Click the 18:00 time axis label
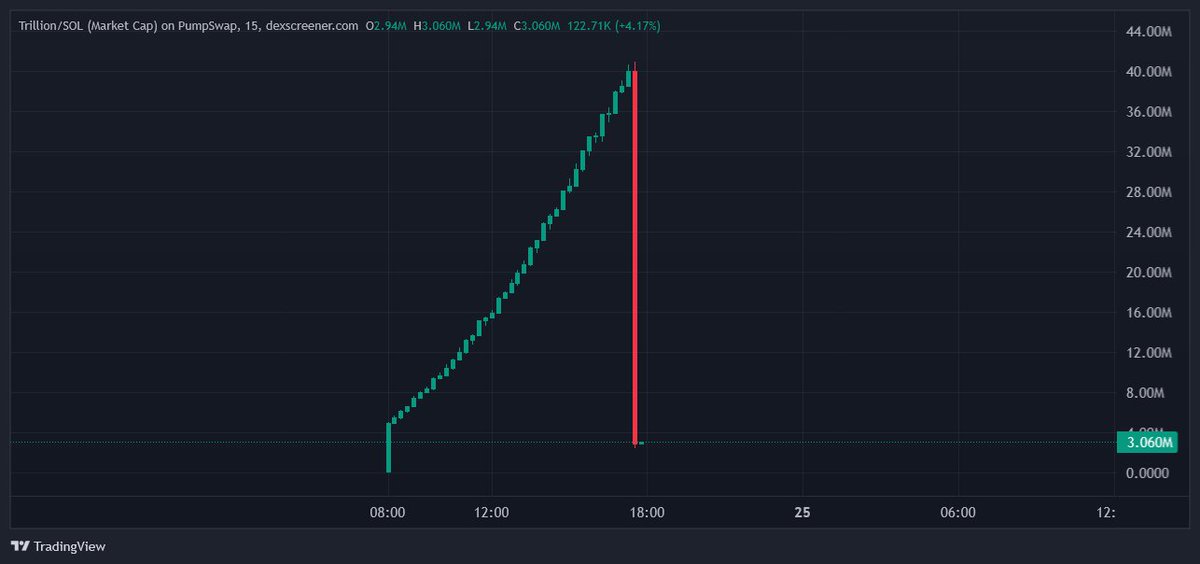The width and height of the screenshot is (1200, 564). [647, 512]
